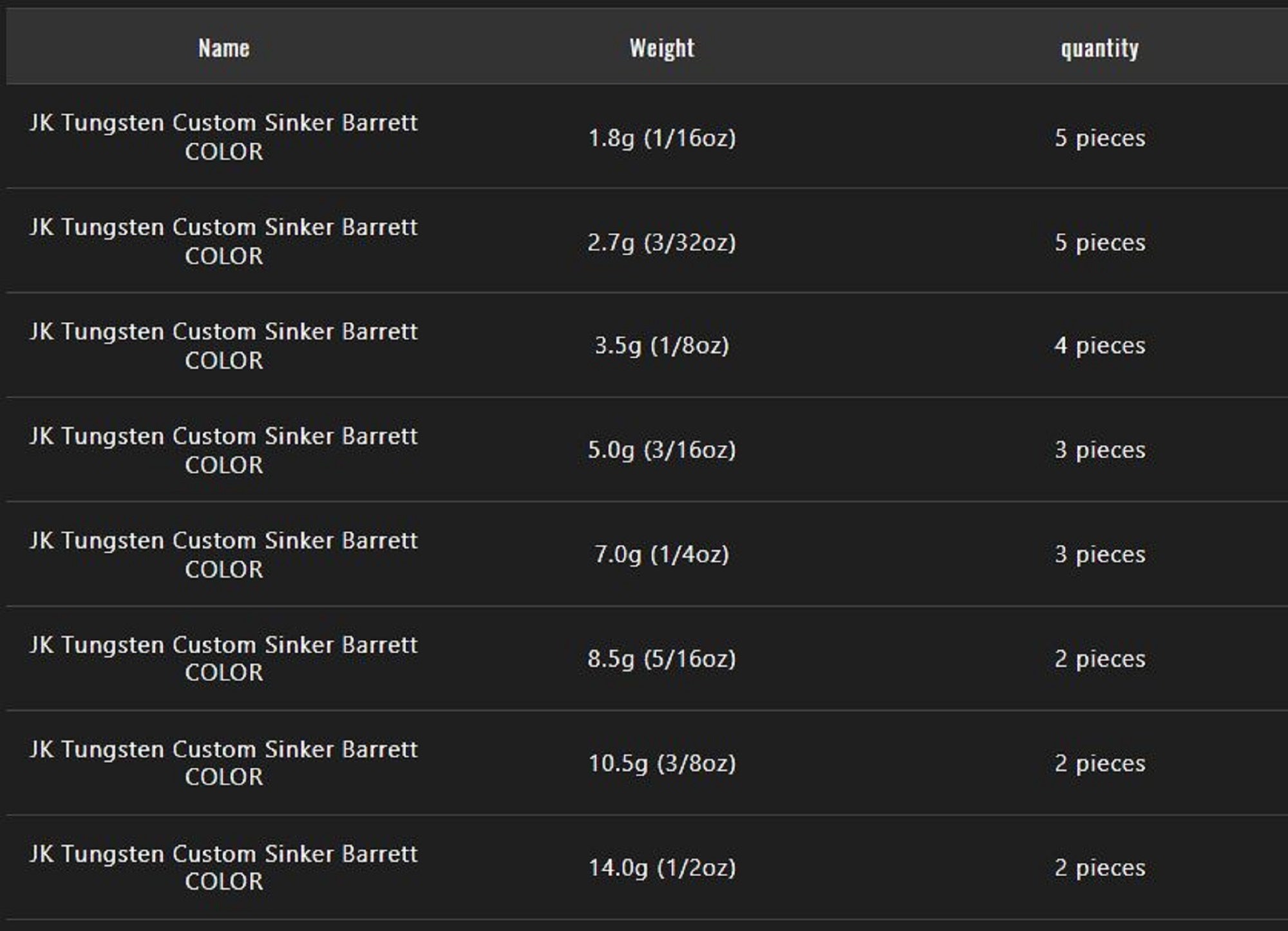The image size is (1288, 931).
Task: Select the product name in the 1.8g row
Action: pyautogui.click(x=223, y=137)
